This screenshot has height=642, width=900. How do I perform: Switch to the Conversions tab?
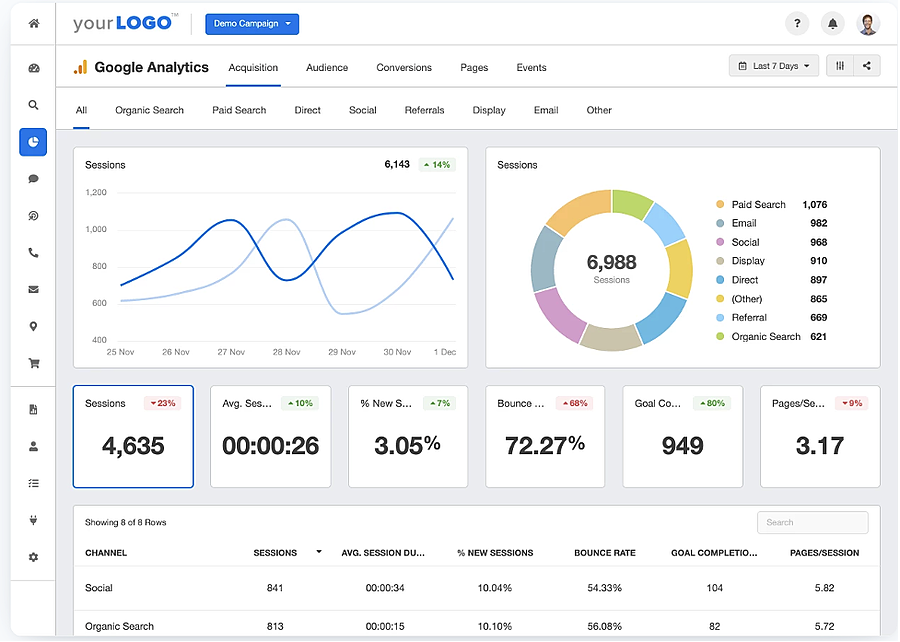pyautogui.click(x=403, y=68)
